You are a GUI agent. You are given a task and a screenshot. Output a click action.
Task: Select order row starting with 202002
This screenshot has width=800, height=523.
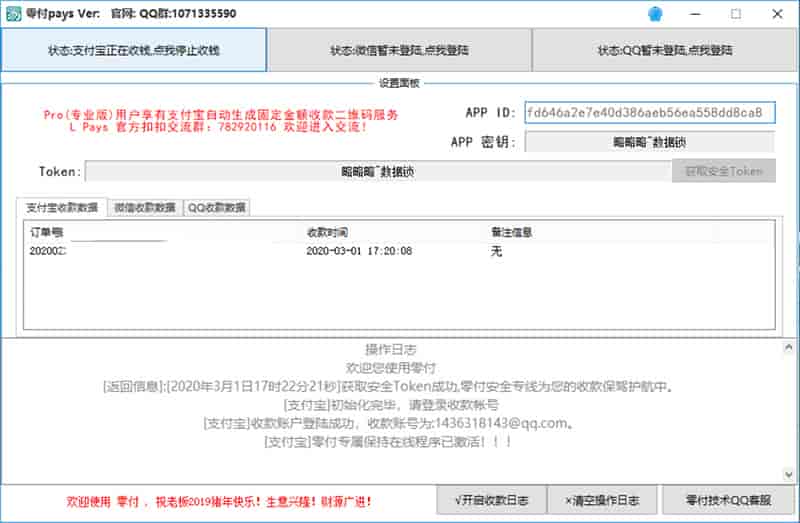click(x=399, y=251)
